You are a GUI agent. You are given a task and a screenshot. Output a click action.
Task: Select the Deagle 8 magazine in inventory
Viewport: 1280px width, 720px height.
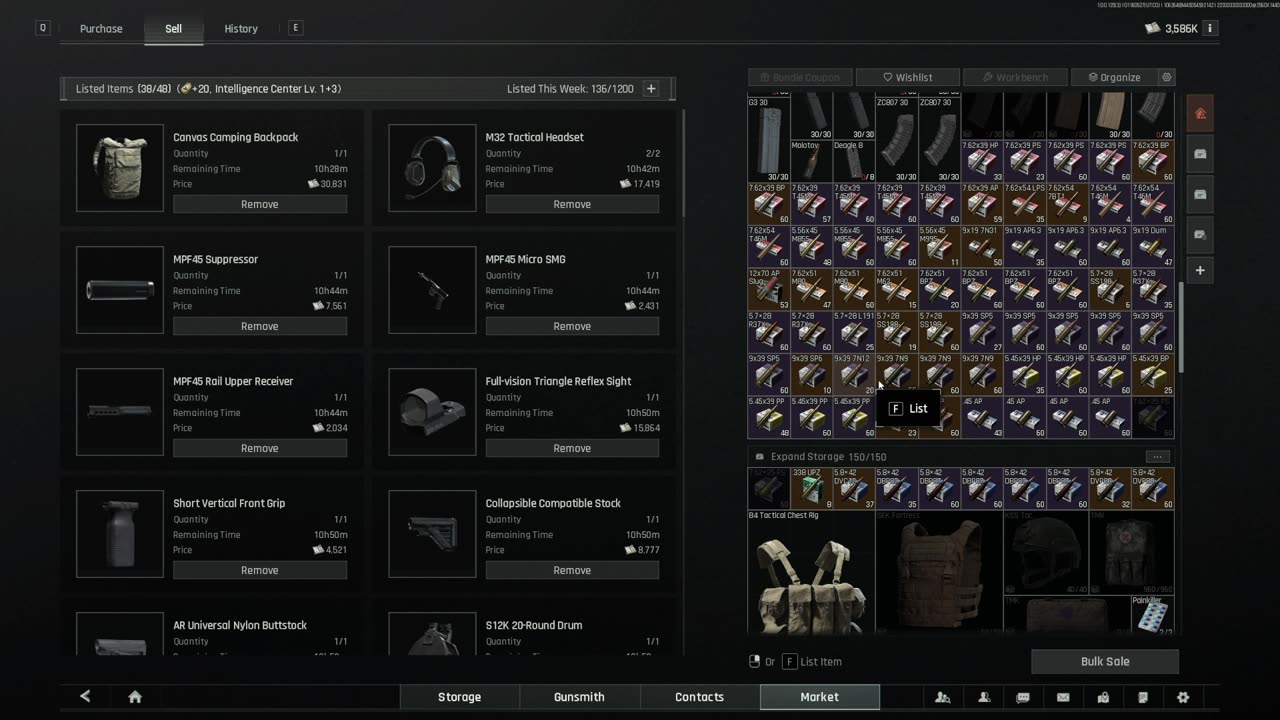pyautogui.click(x=854, y=160)
